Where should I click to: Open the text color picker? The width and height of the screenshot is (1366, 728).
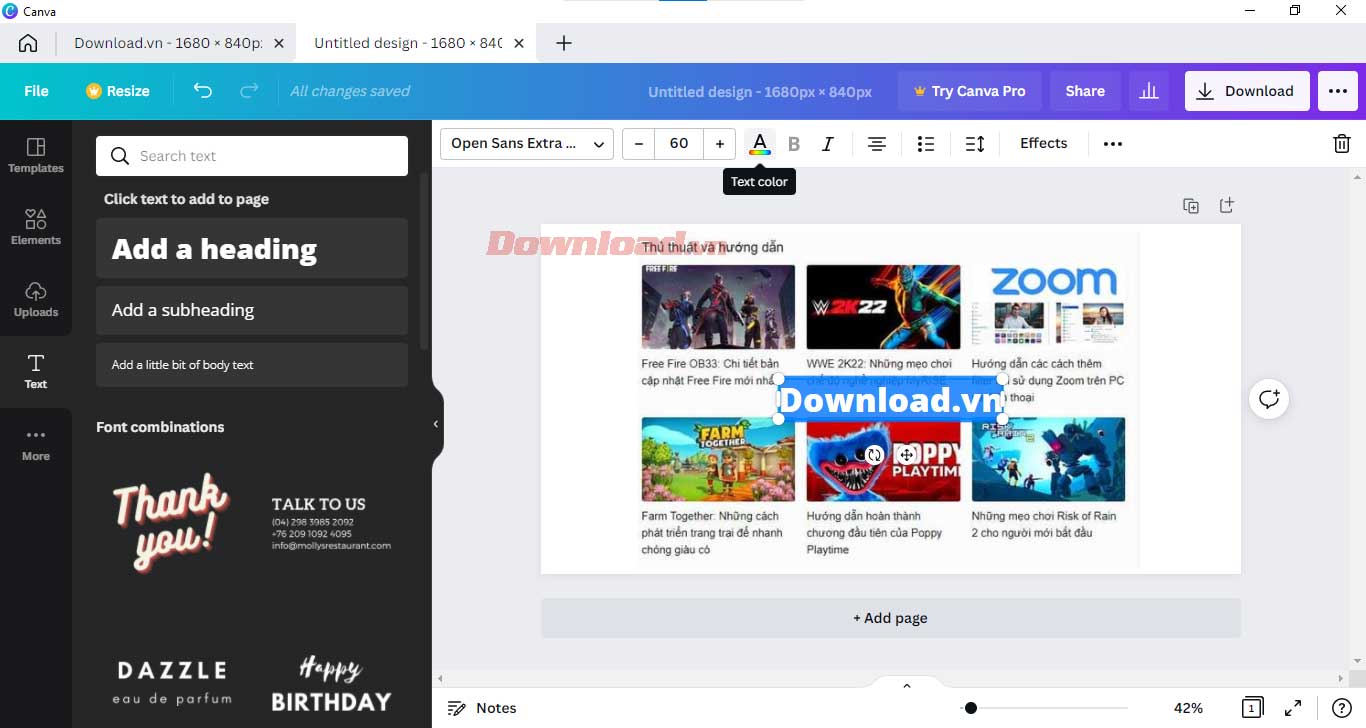click(760, 144)
